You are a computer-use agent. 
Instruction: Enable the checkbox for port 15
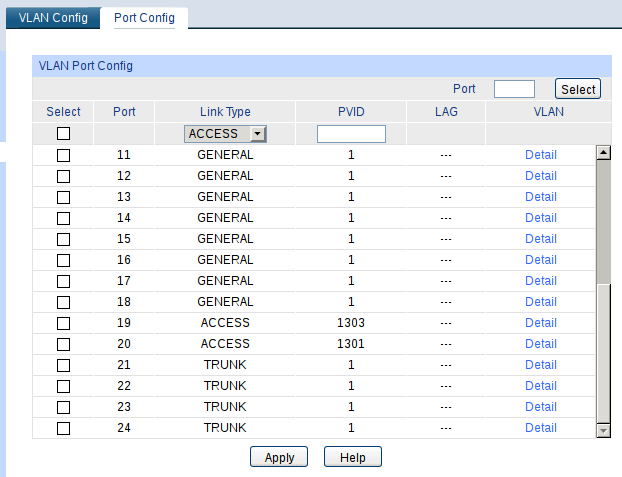pyautogui.click(x=63, y=239)
